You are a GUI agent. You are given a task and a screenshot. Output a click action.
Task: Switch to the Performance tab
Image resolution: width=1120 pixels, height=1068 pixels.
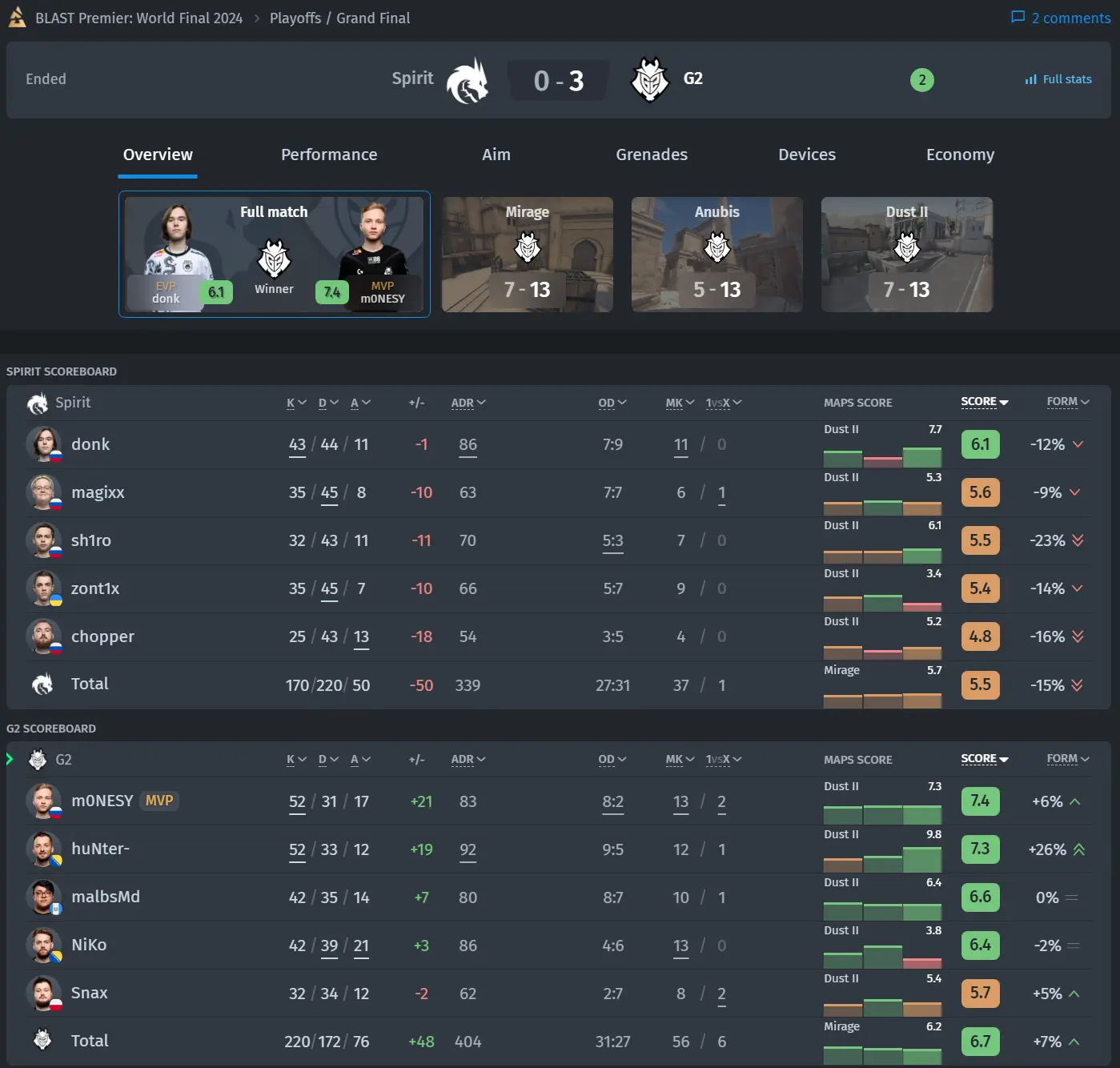pos(329,155)
